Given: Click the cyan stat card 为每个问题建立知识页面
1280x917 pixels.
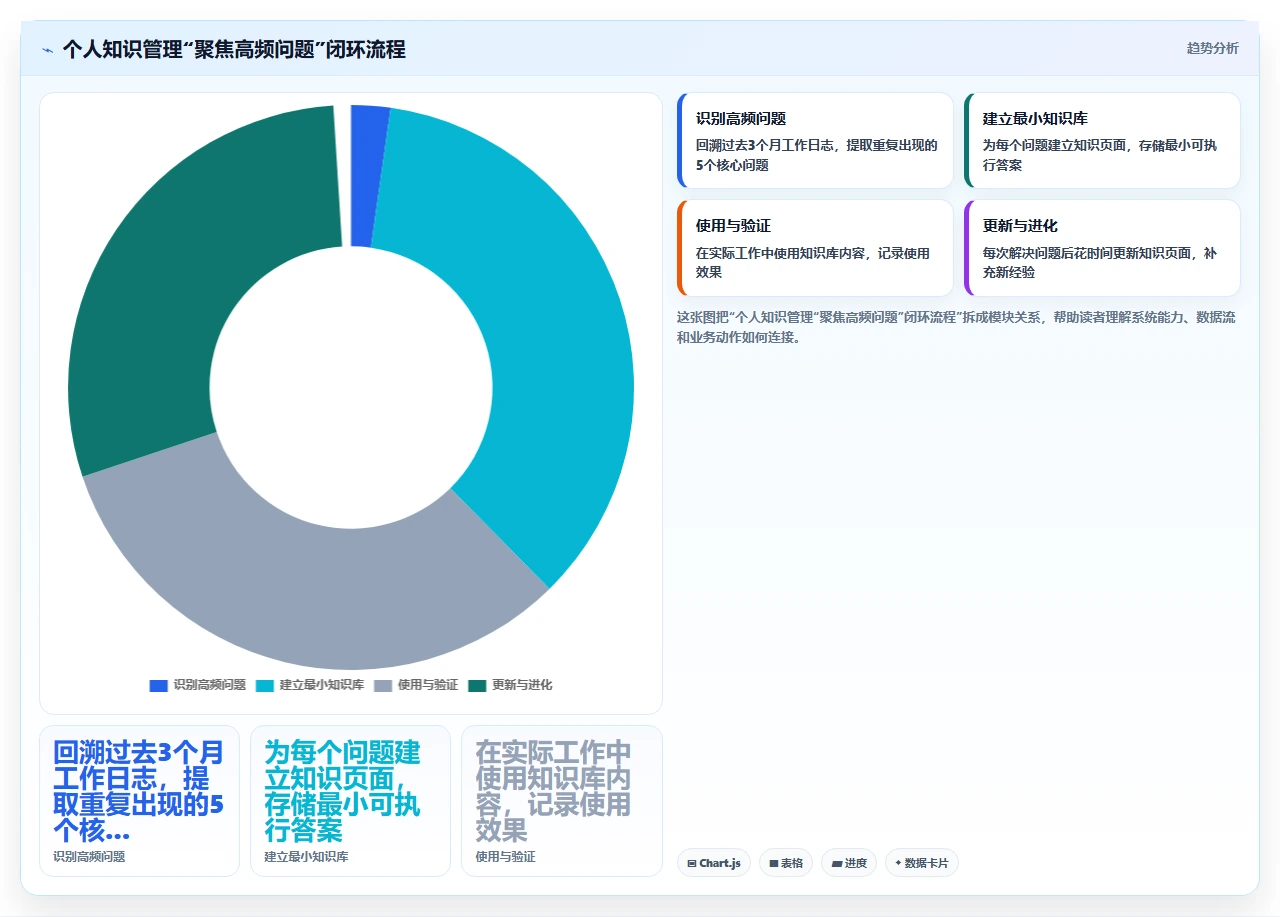Looking at the screenshot, I should point(350,801).
